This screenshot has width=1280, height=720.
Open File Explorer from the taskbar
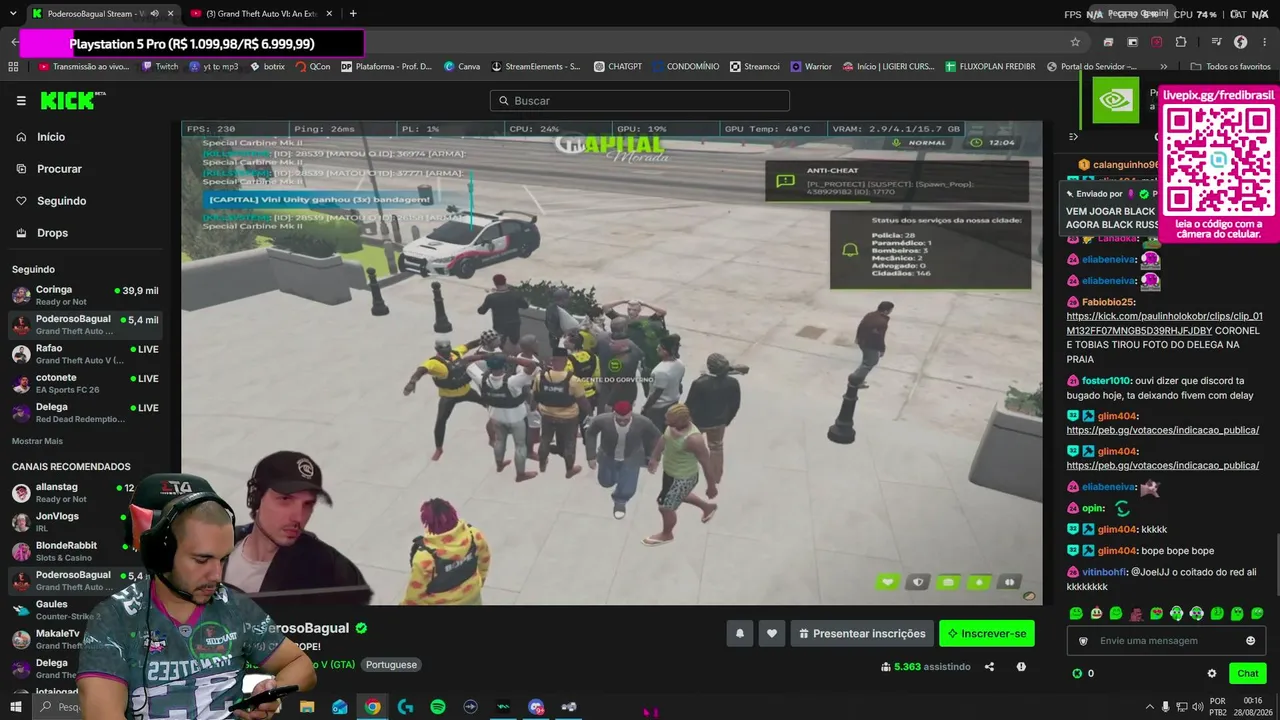[x=307, y=707]
